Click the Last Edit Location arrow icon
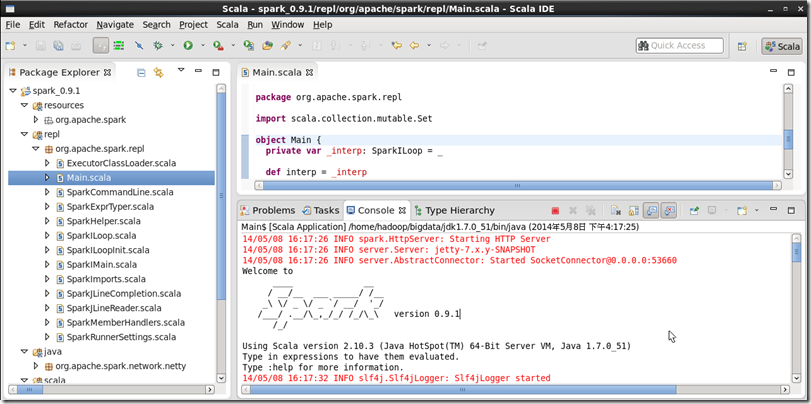The height and width of the screenshot is (404, 811). pyautogui.click(x=397, y=46)
